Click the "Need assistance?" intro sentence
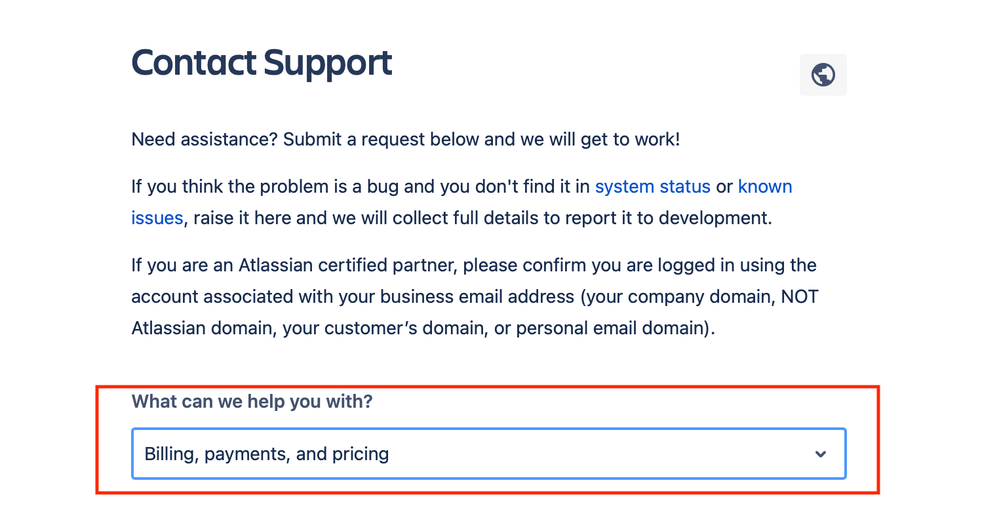 point(205,140)
